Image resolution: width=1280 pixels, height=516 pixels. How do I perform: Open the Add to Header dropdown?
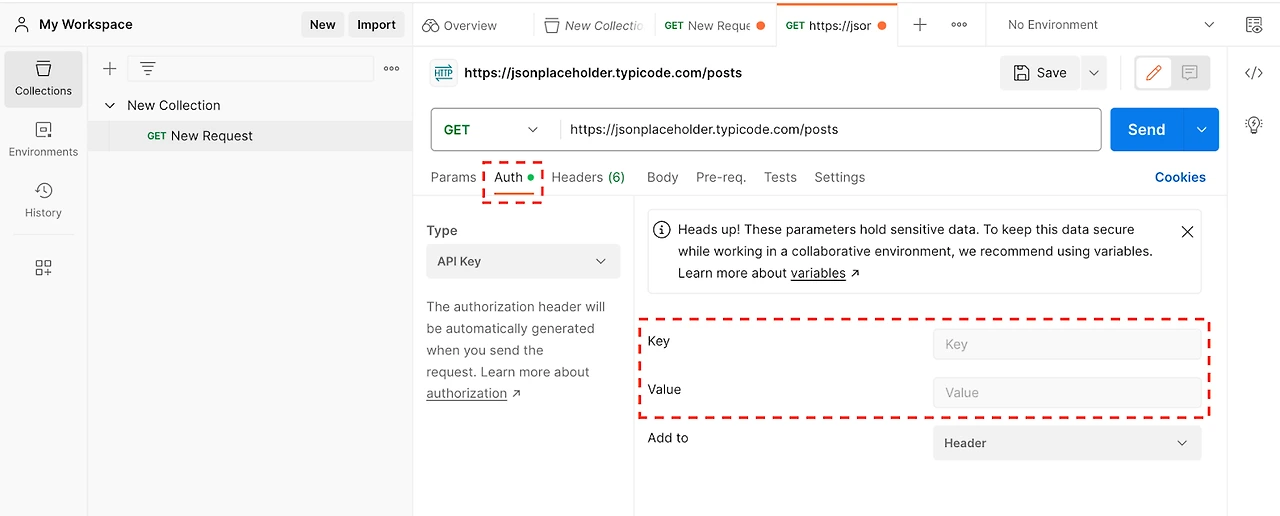[1067, 443]
